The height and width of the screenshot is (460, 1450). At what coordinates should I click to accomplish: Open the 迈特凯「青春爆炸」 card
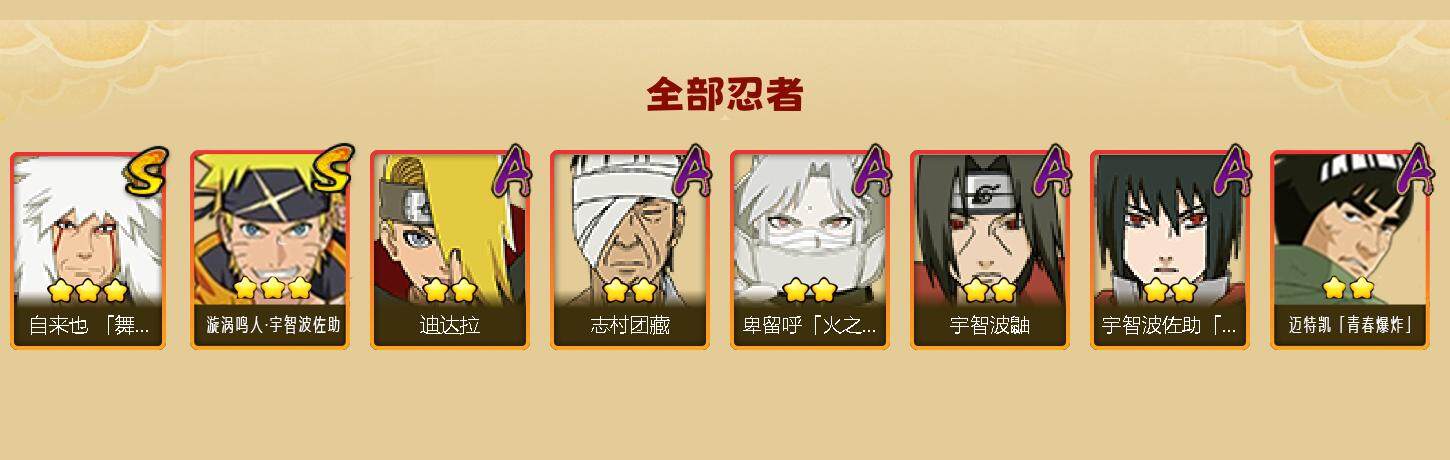click(1350, 250)
